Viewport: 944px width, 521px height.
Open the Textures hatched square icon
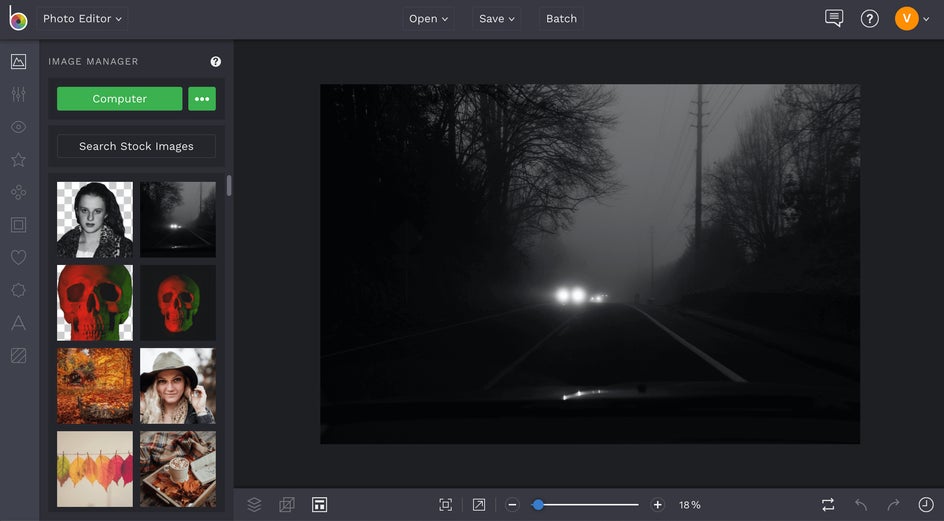pos(19,355)
